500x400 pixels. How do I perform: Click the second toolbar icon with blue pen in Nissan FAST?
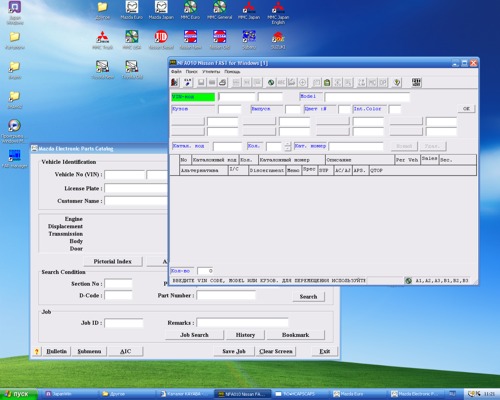pyautogui.click(x=188, y=82)
